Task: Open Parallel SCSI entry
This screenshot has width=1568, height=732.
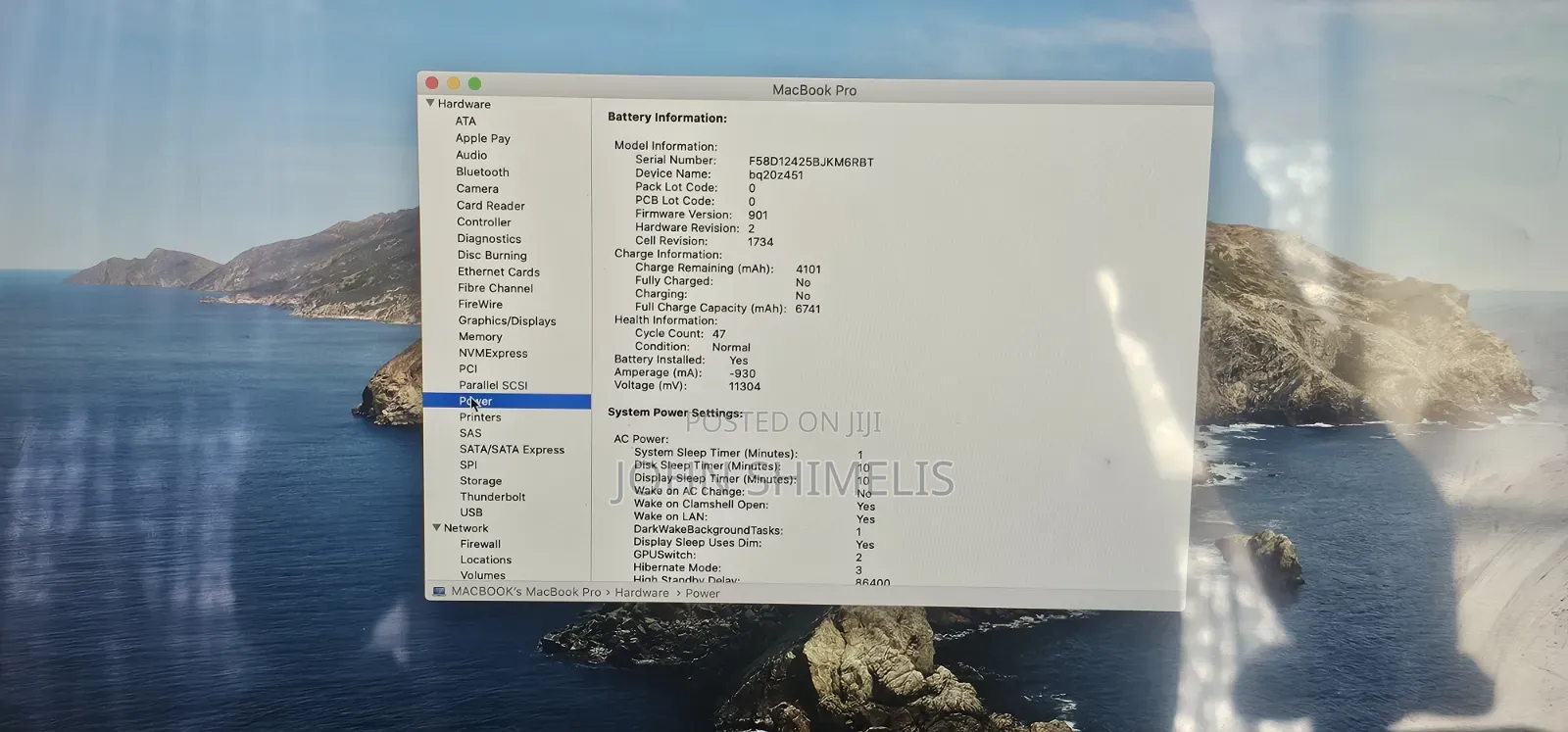Action: tap(493, 385)
